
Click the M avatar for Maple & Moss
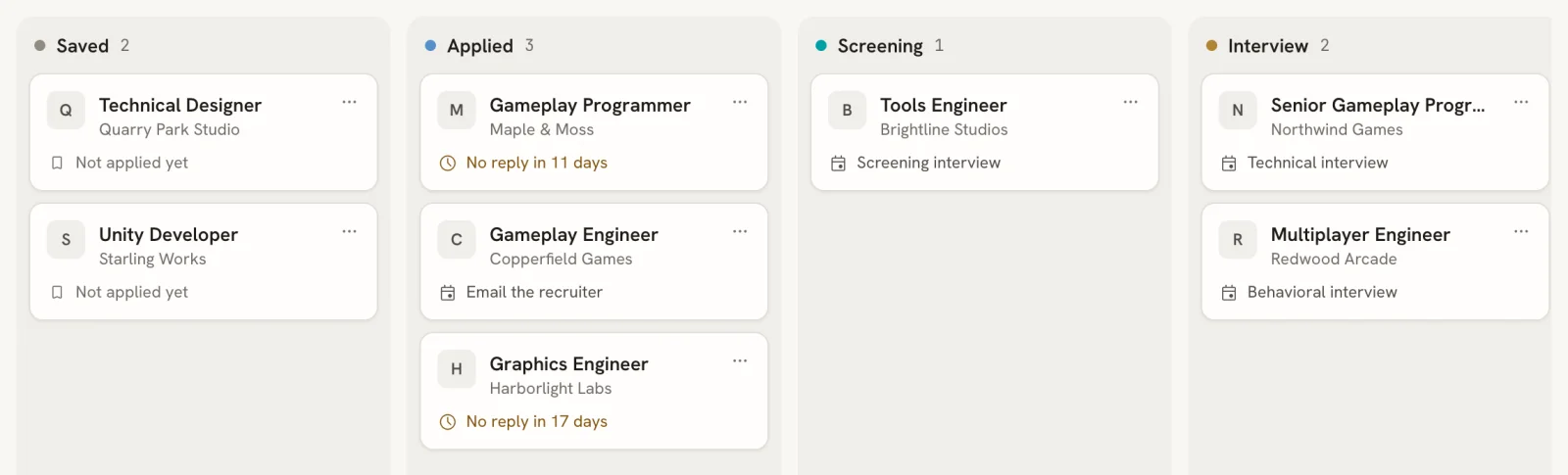457,111
